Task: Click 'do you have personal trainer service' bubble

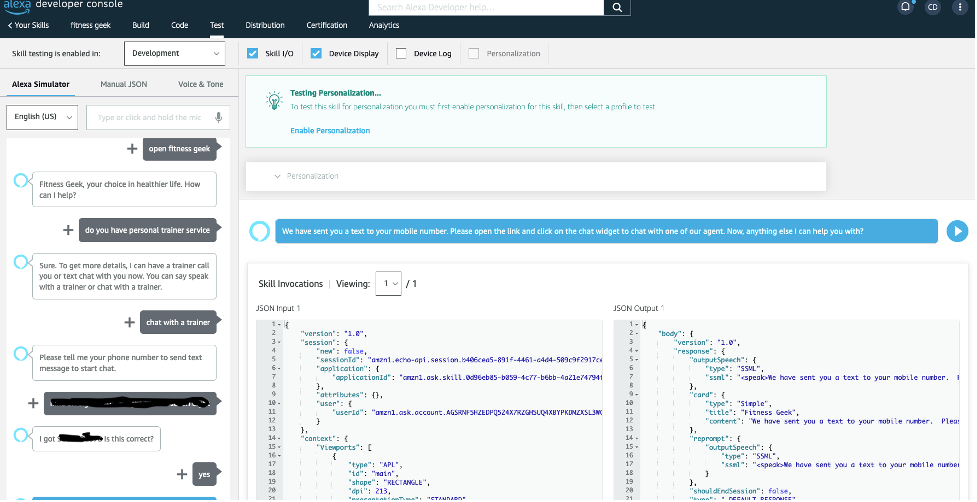Action: [x=148, y=230]
